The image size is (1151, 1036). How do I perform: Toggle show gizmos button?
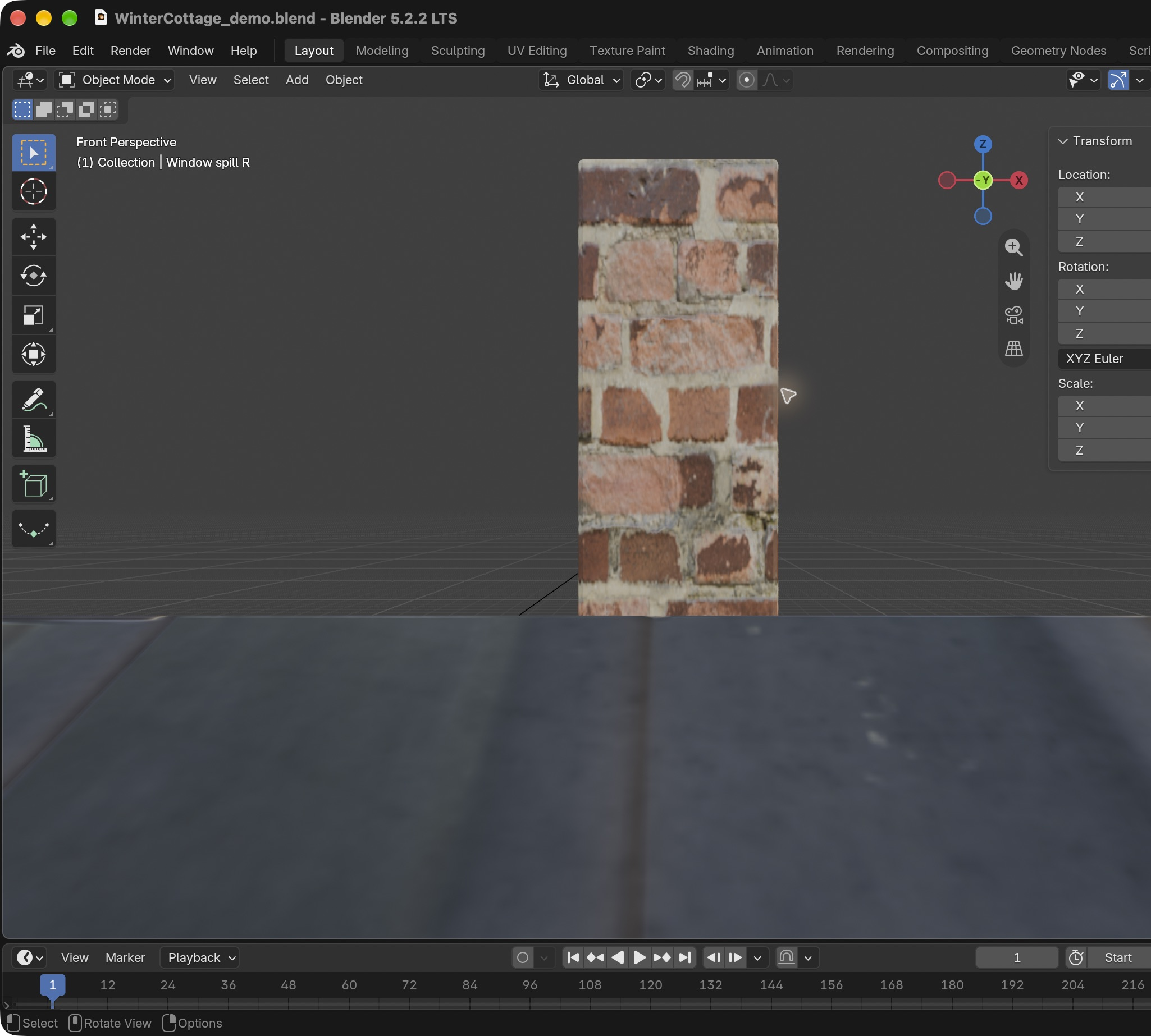[1118, 80]
